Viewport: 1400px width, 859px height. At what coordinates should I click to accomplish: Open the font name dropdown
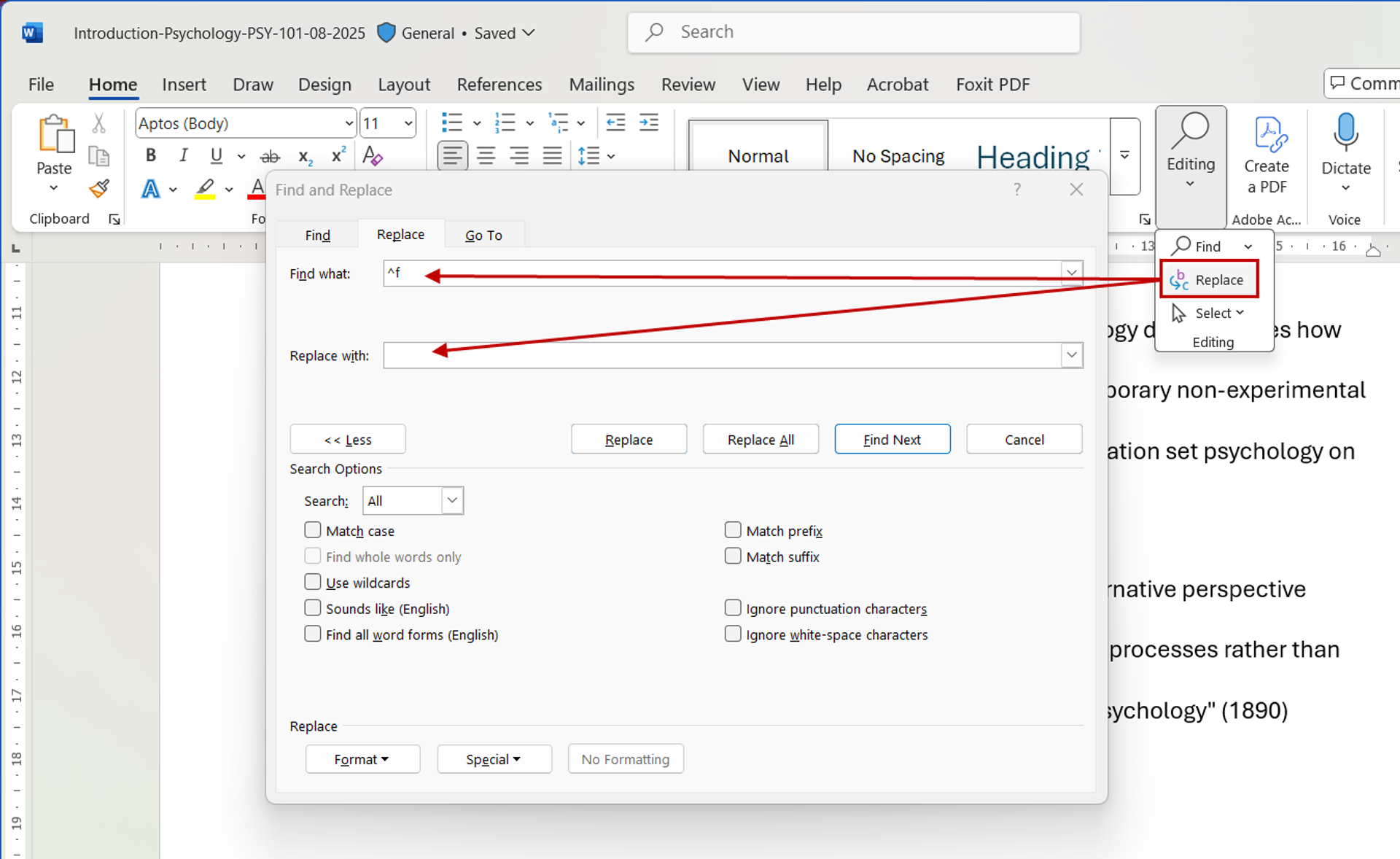(349, 123)
